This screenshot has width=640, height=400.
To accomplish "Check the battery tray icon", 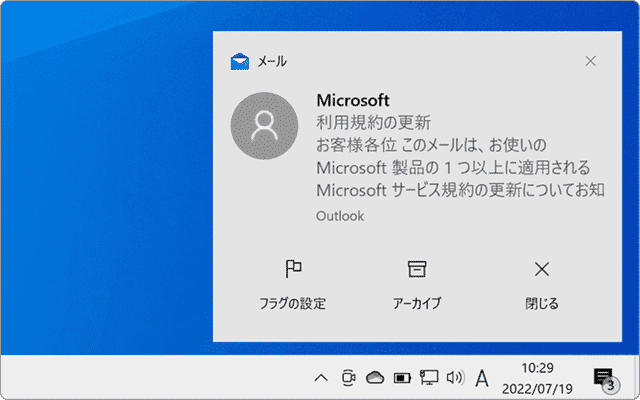I will click(x=402, y=378).
